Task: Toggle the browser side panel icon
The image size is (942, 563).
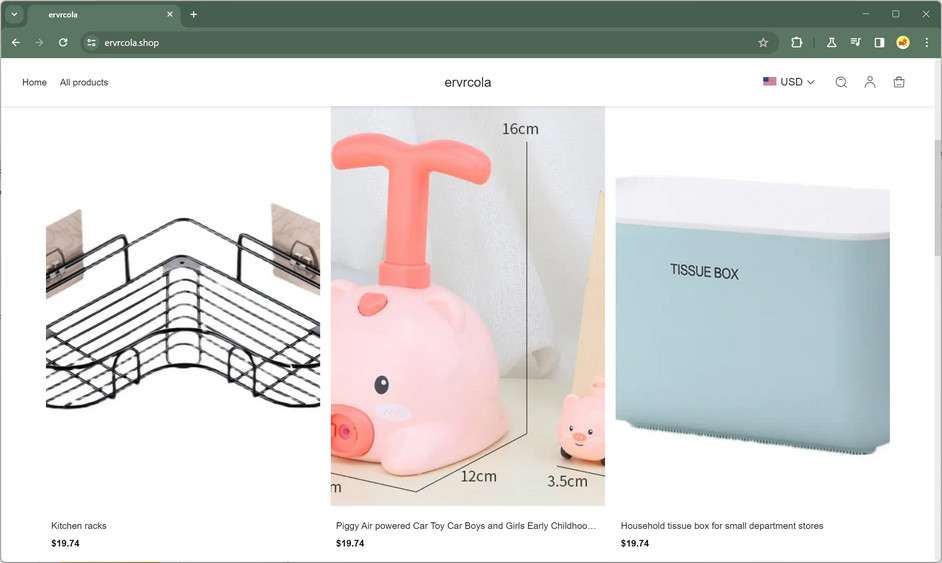Action: [879, 43]
